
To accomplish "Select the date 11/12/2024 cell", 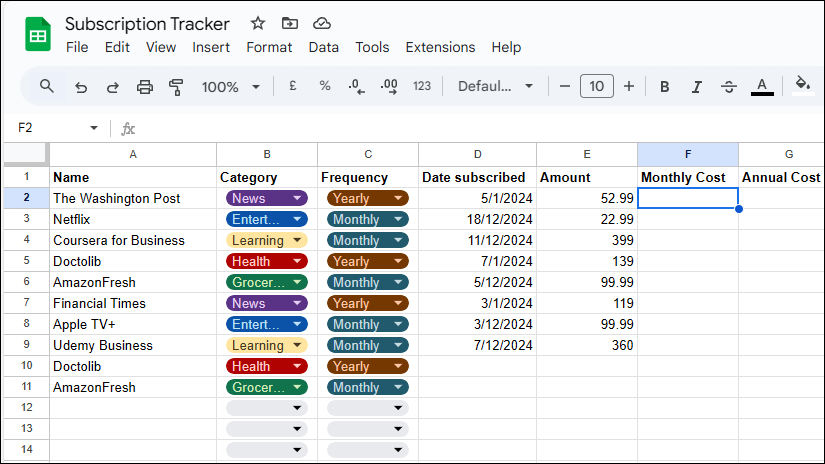I will (477, 240).
